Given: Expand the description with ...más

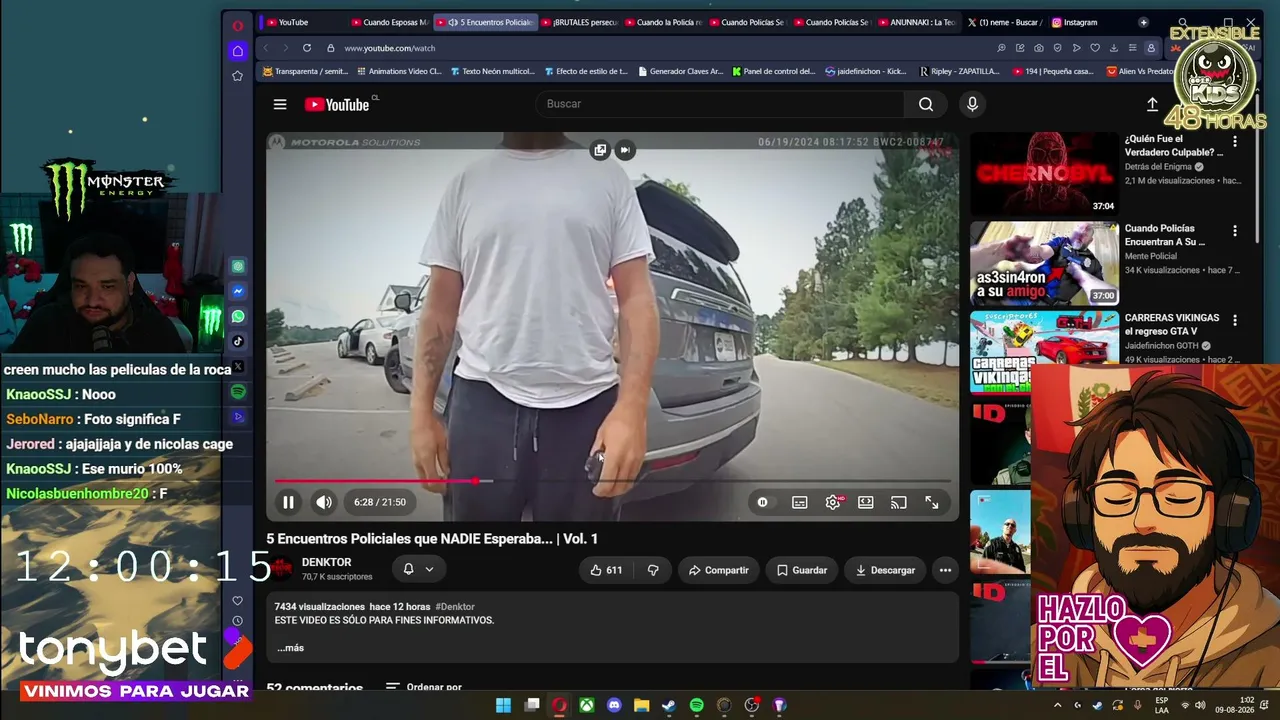Looking at the screenshot, I should [x=290, y=648].
